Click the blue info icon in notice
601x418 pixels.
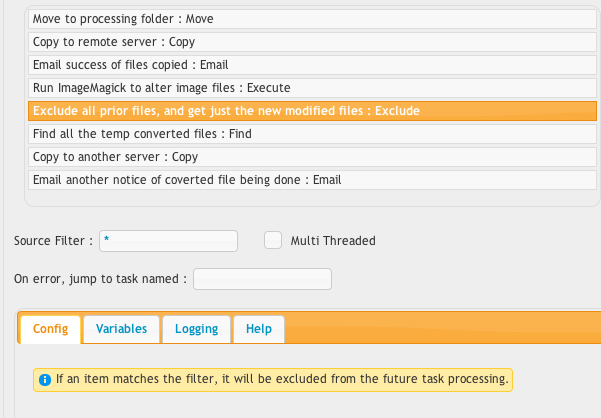[x=45, y=380]
